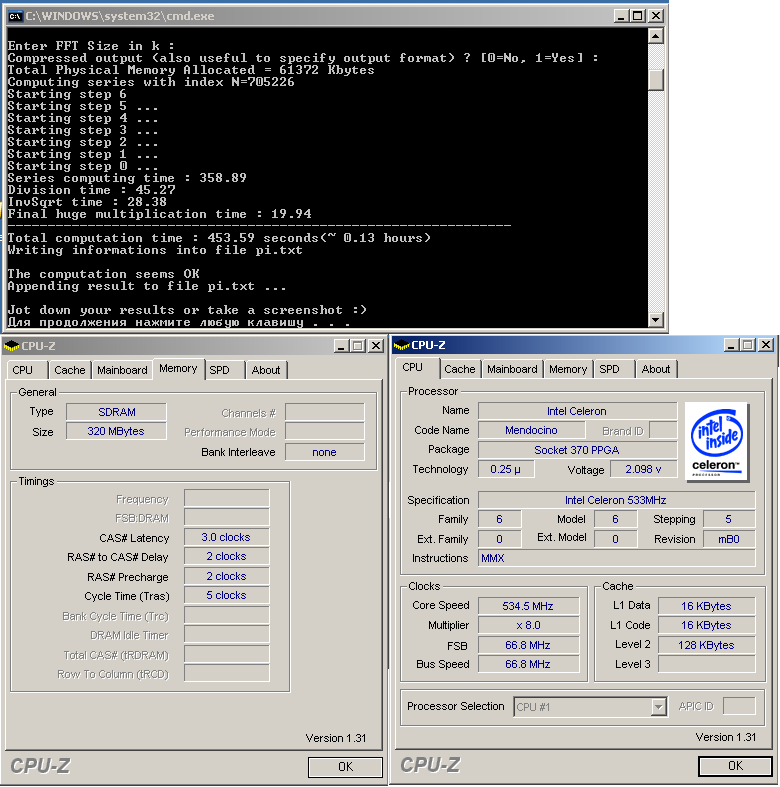
Task: Click OK in the right CPU-Z window
Action: point(735,765)
